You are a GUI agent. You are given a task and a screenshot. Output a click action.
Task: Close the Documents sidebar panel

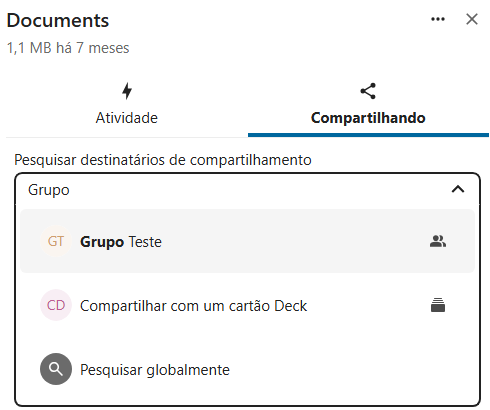tap(472, 19)
